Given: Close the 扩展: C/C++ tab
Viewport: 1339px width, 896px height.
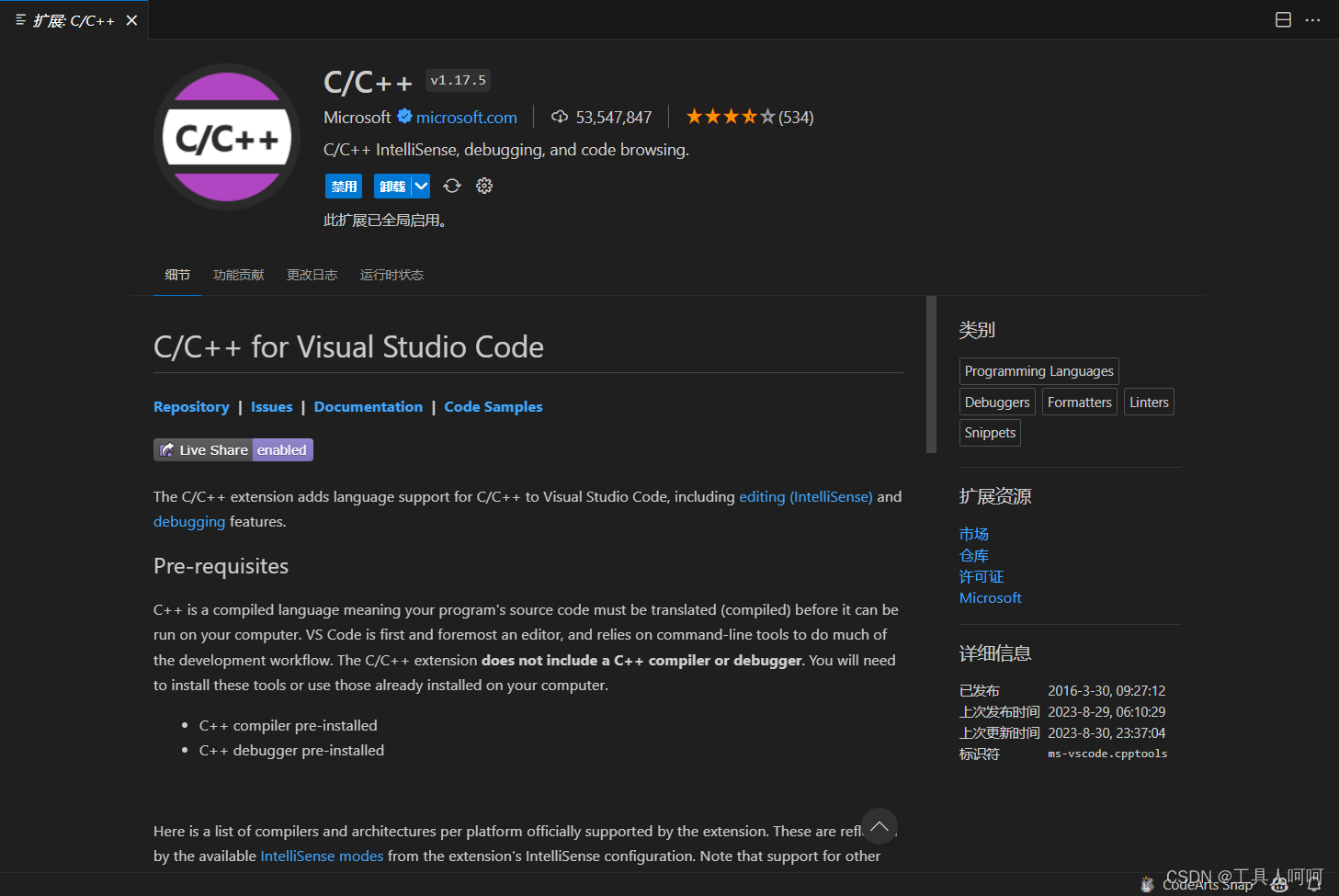Looking at the screenshot, I should [x=131, y=20].
